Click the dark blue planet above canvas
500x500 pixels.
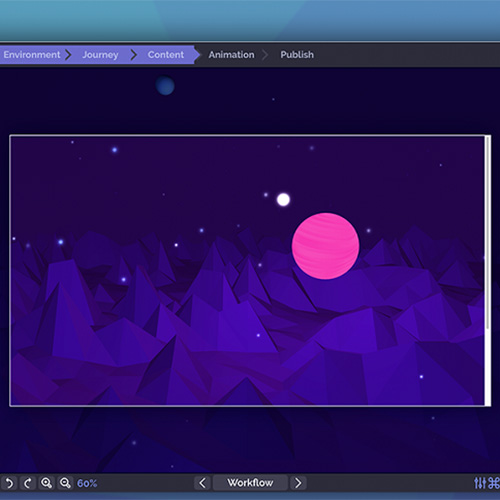coord(165,86)
